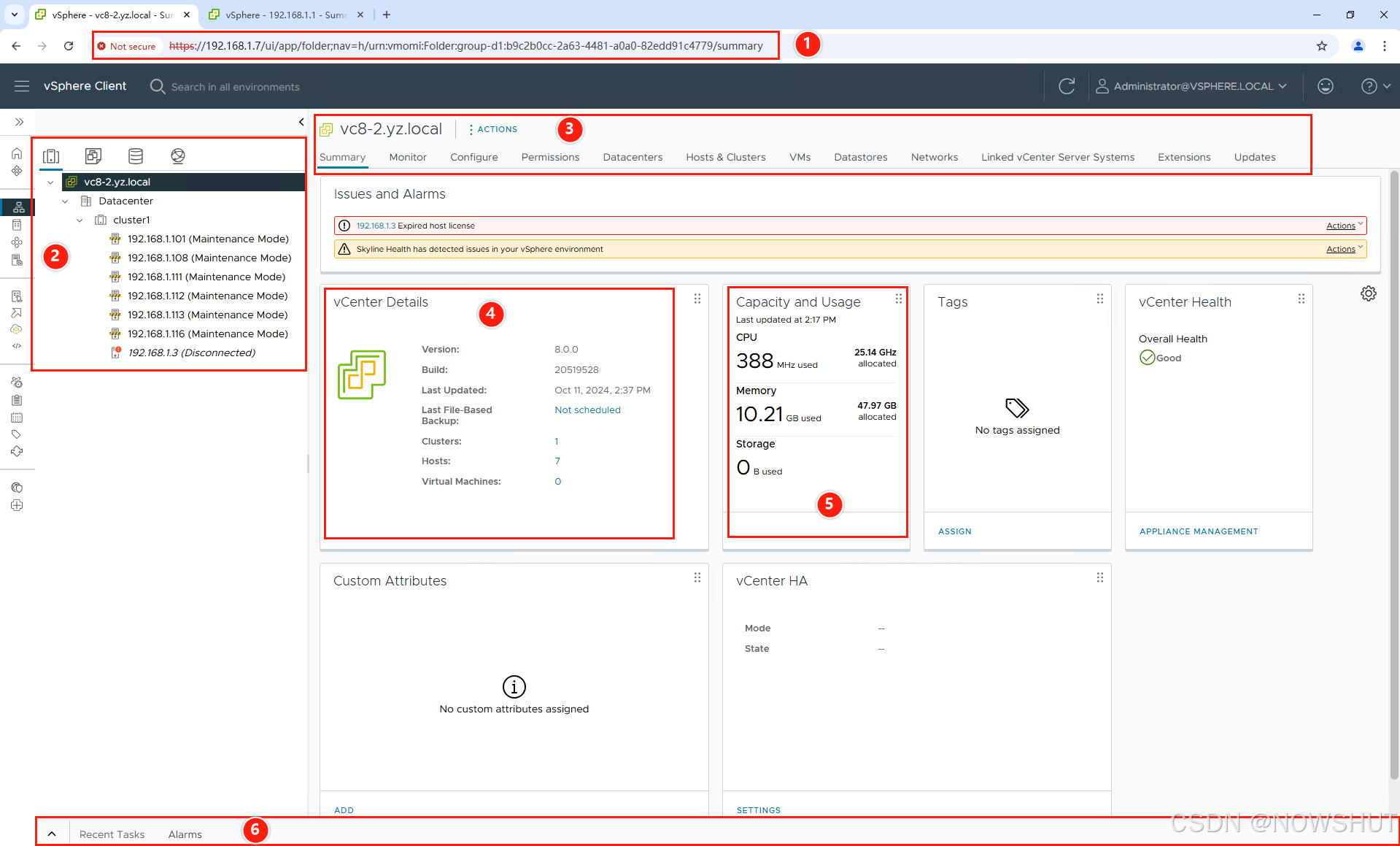The height and width of the screenshot is (846, 1400).
Task: Click the Not scheduled backup link
Action: click(587, 410)
